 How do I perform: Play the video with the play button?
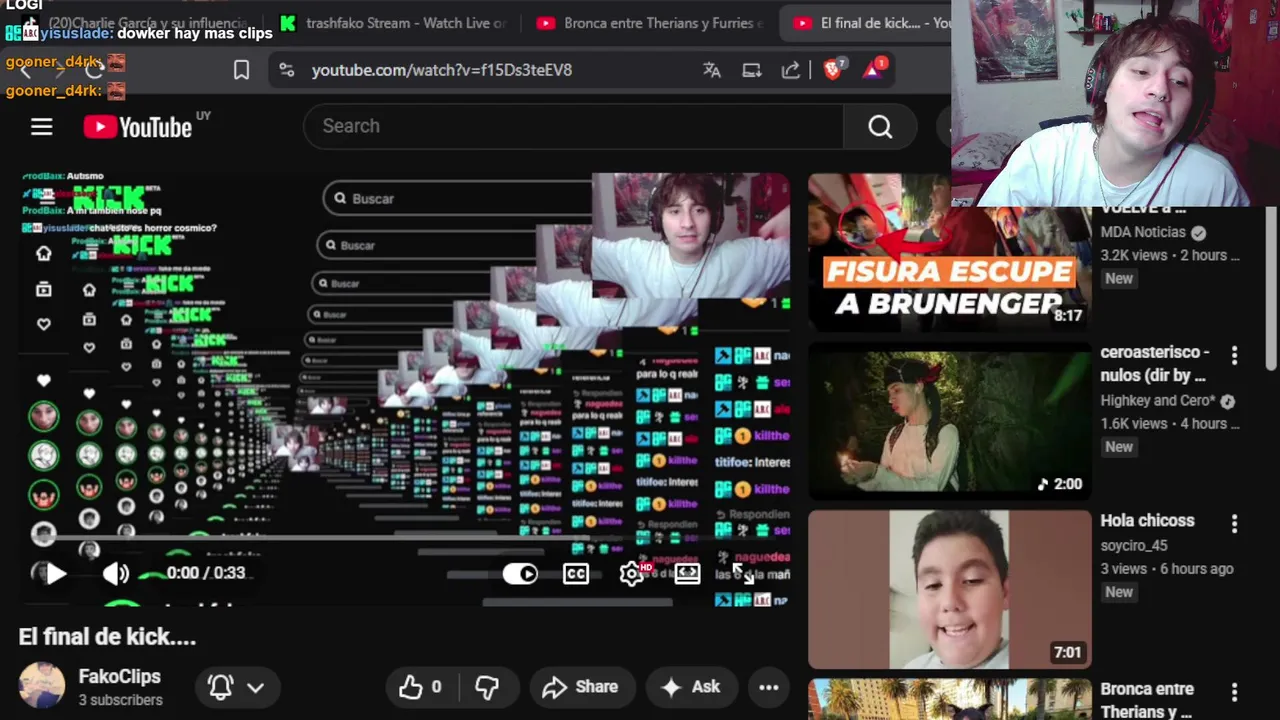click(x=56, y=573)
